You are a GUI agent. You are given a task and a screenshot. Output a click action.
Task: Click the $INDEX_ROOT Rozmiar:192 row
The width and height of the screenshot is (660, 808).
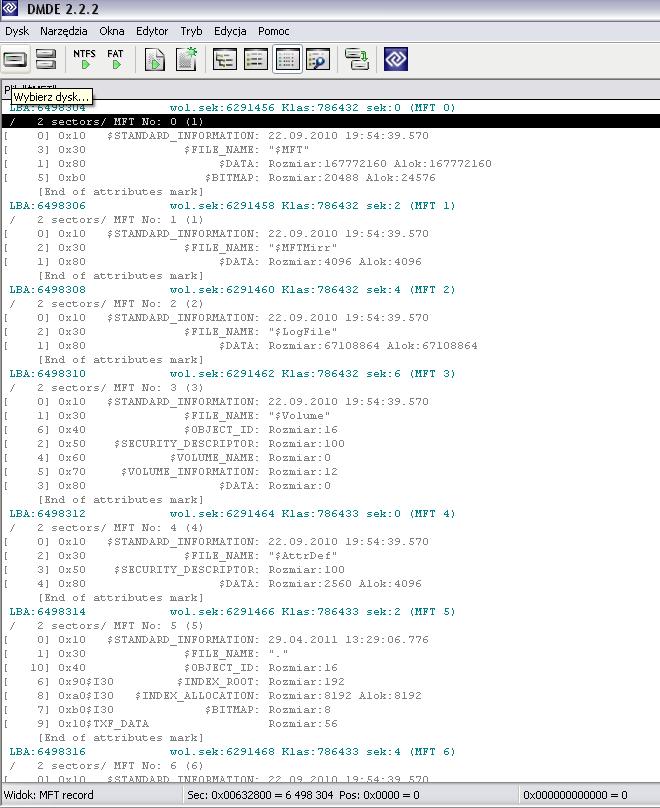(331, 681)
